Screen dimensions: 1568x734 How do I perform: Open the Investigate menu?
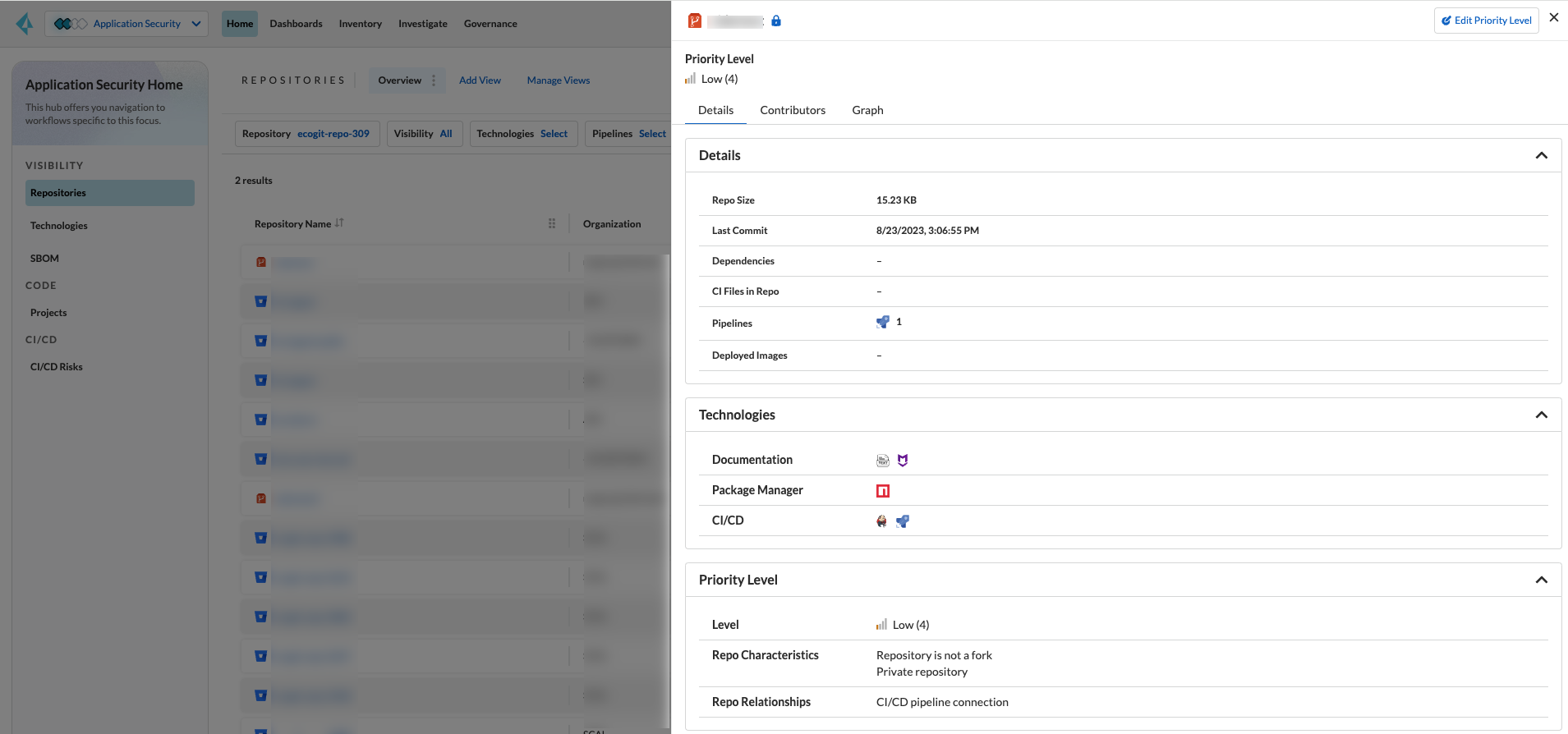(423, 24)
